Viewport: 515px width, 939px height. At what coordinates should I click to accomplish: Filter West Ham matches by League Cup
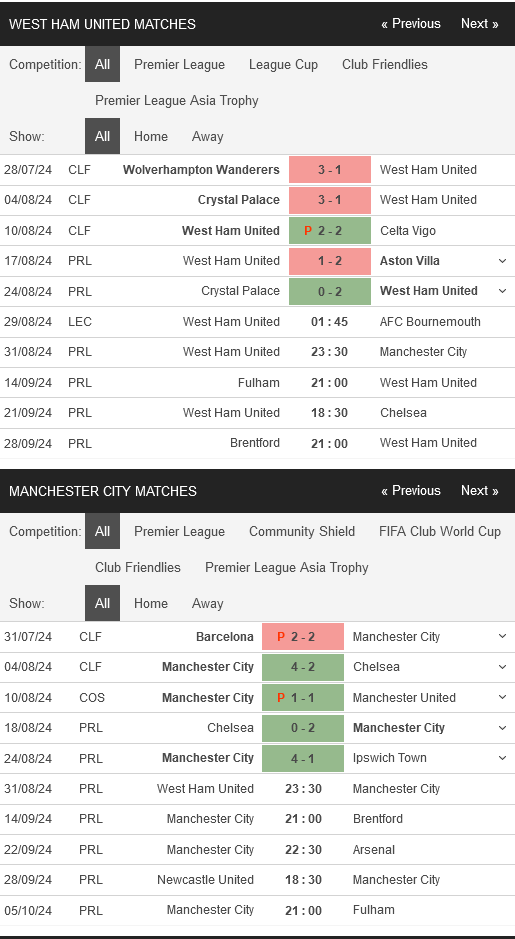tap(283, 65)
